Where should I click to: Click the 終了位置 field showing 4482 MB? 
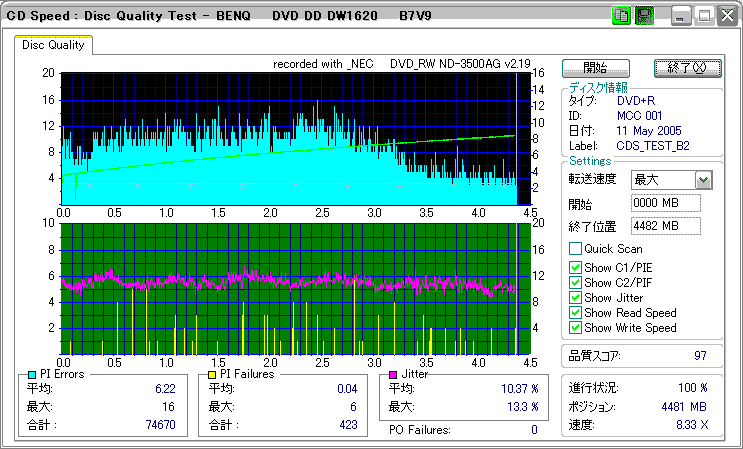click(x=666, y=225)
